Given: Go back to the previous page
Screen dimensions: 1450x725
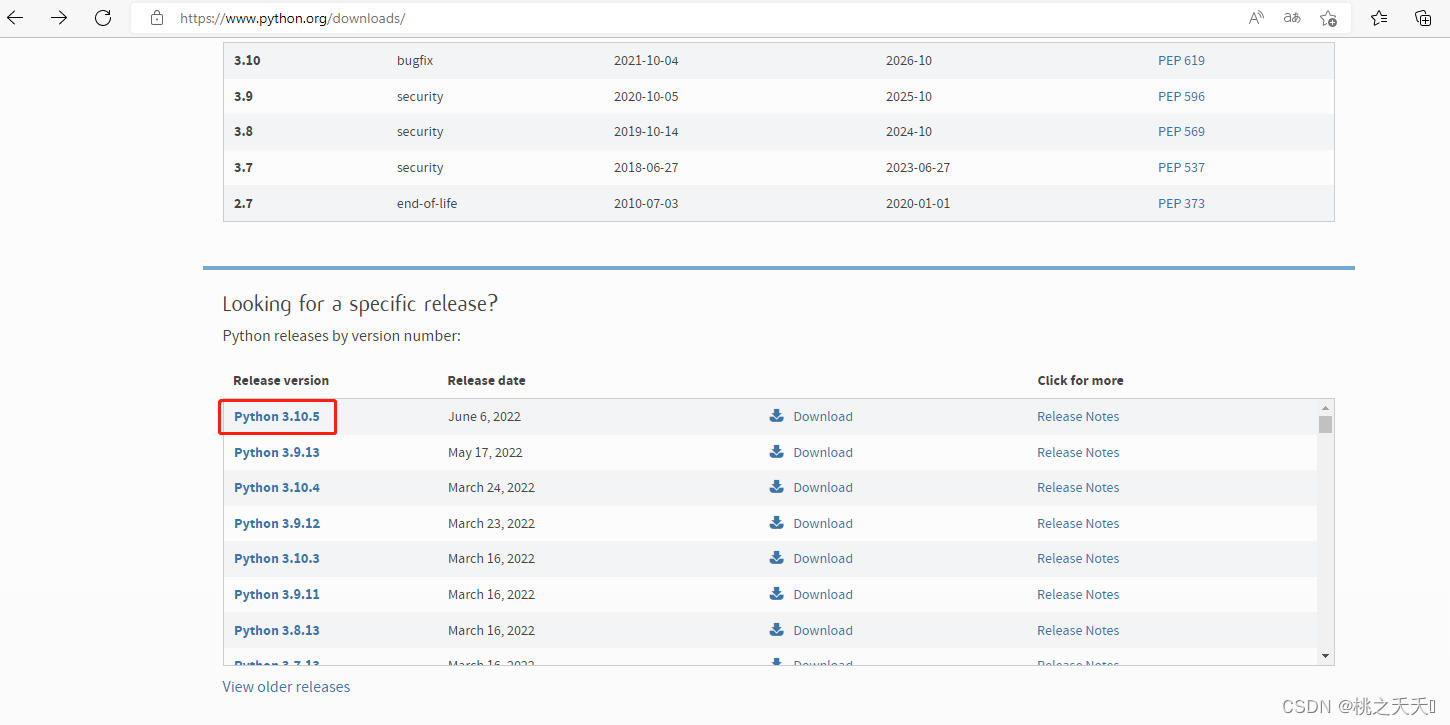Looking at the screenshot, I should point(15,18).
